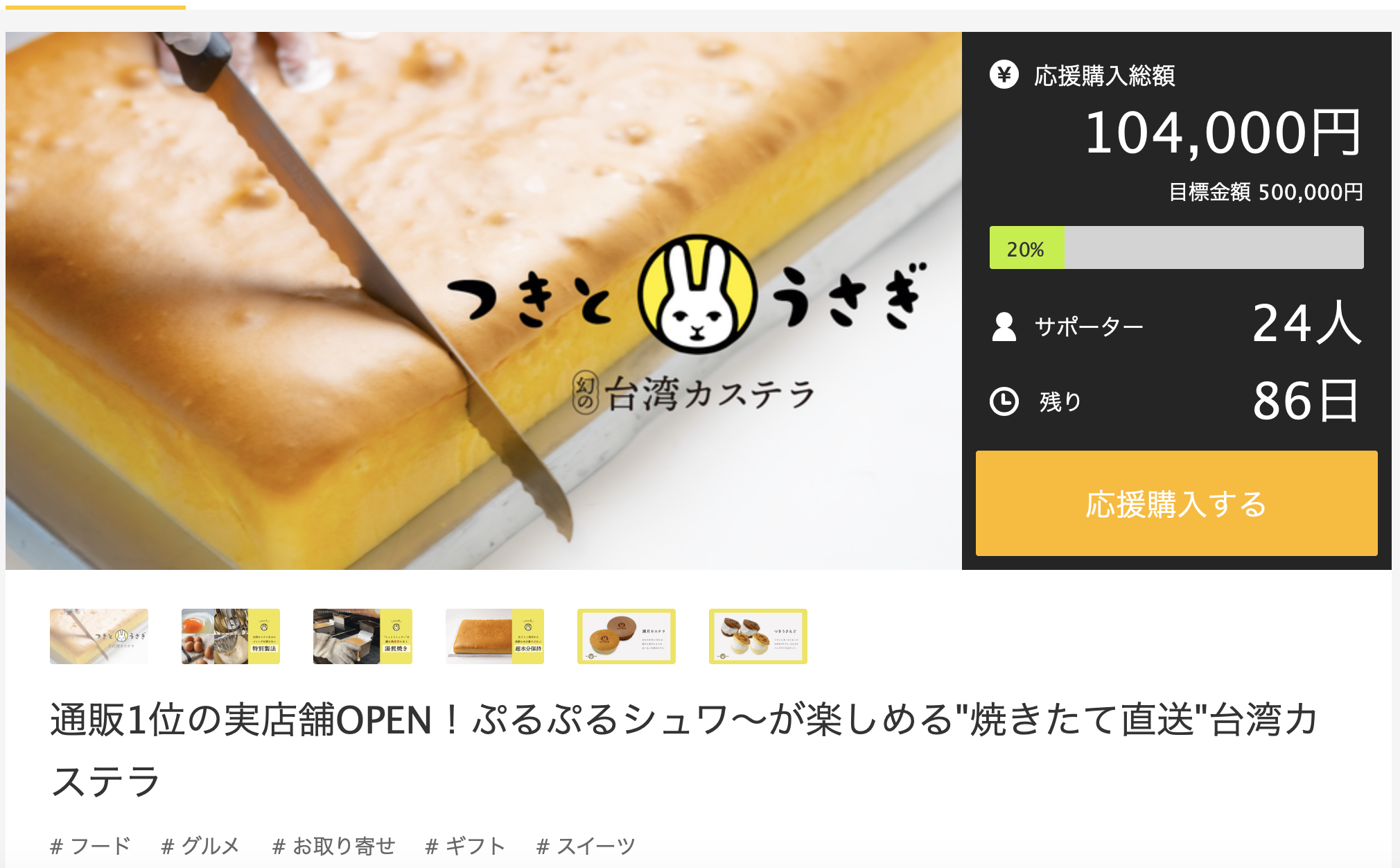Click the project title starting with 通販1位
The height and width of the screenshot is (868, 1400).
click(684, 749)
